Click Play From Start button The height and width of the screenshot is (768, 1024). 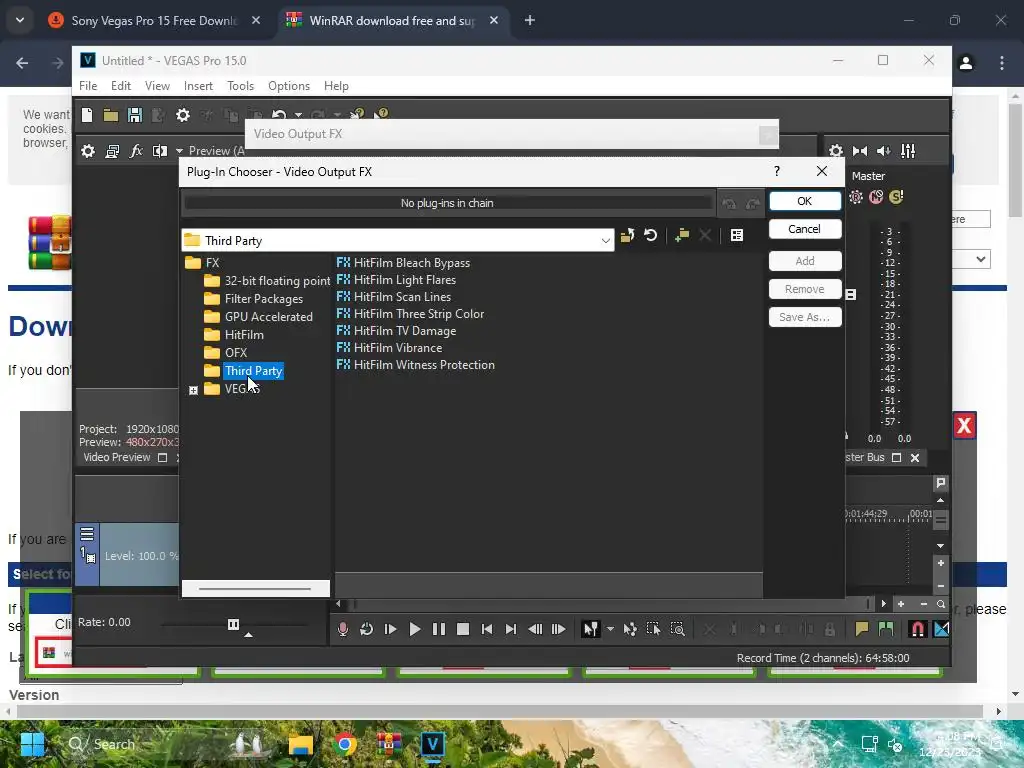pos(391,629)
